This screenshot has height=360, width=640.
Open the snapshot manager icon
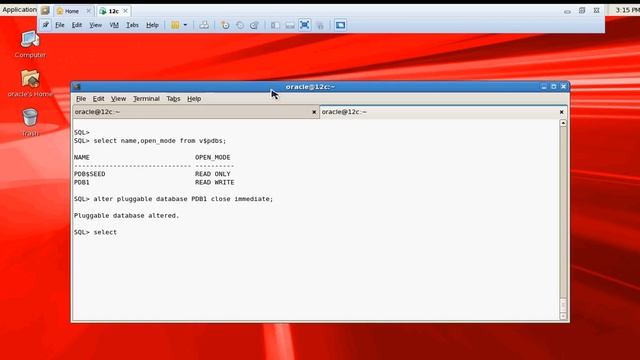254,25
